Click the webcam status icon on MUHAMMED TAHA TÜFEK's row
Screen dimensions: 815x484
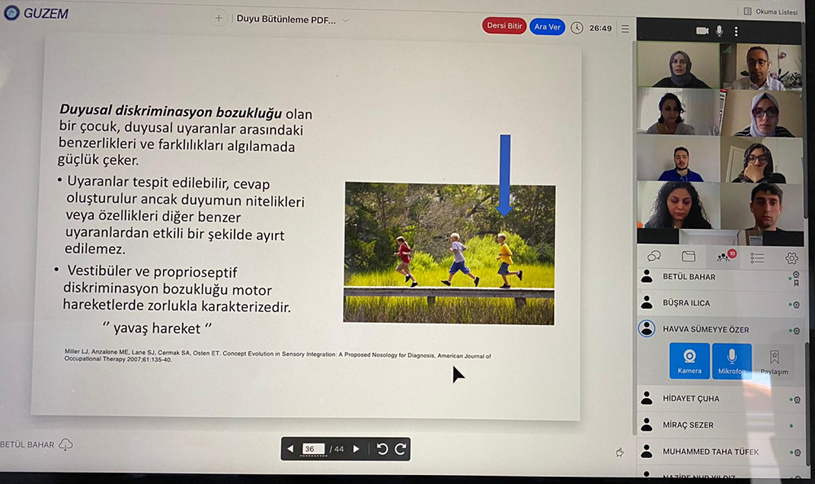[797, 453]
